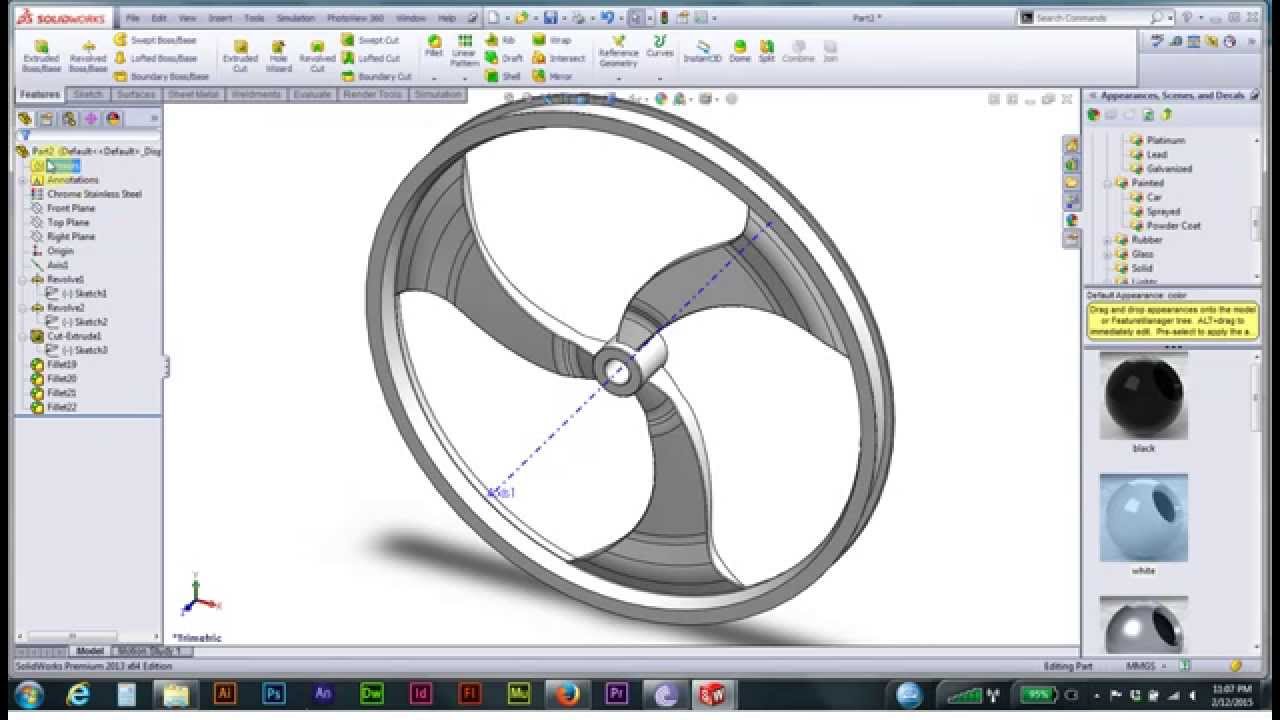
Task: Collapse the Painted appearances folder
Action: point(1108,183)
